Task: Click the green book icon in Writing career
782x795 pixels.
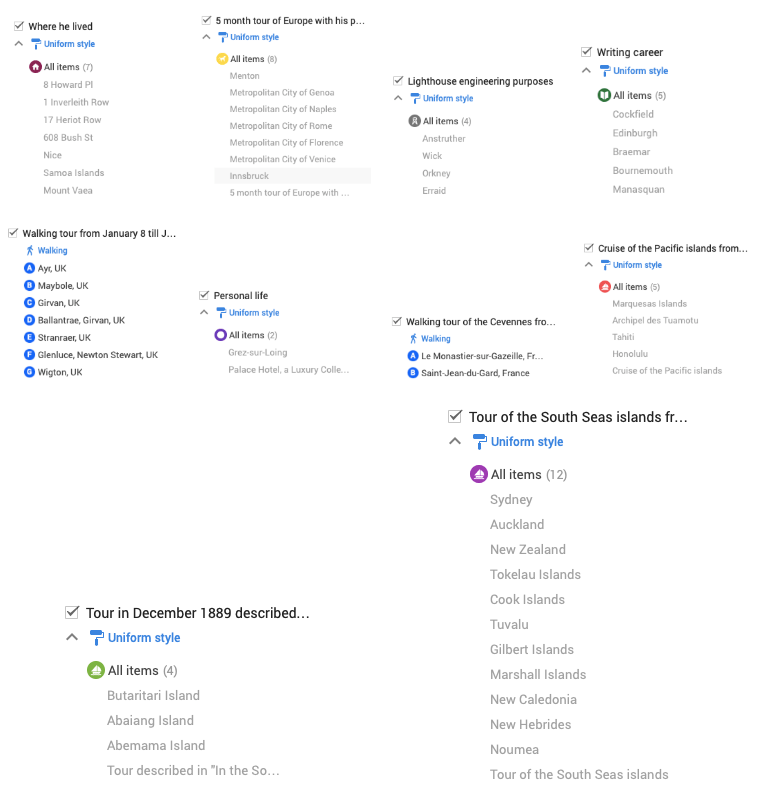Action: point(604,96)
